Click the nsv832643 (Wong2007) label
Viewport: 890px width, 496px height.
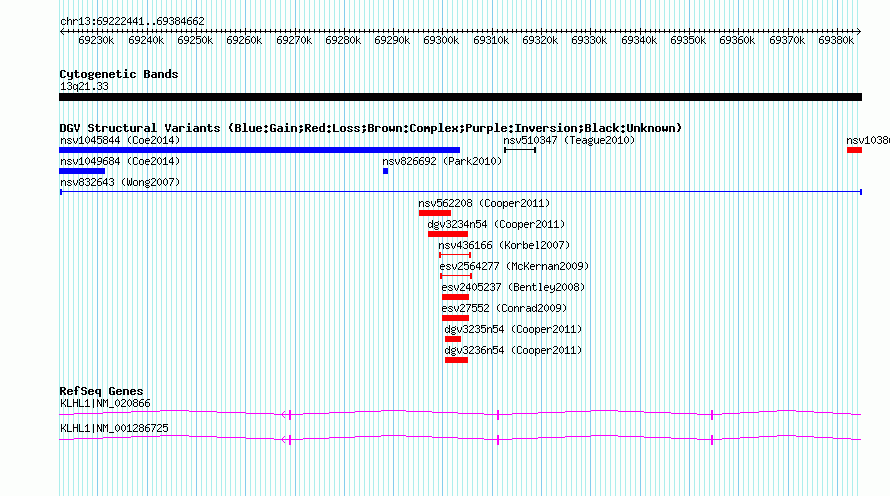[x=120, y=182]
